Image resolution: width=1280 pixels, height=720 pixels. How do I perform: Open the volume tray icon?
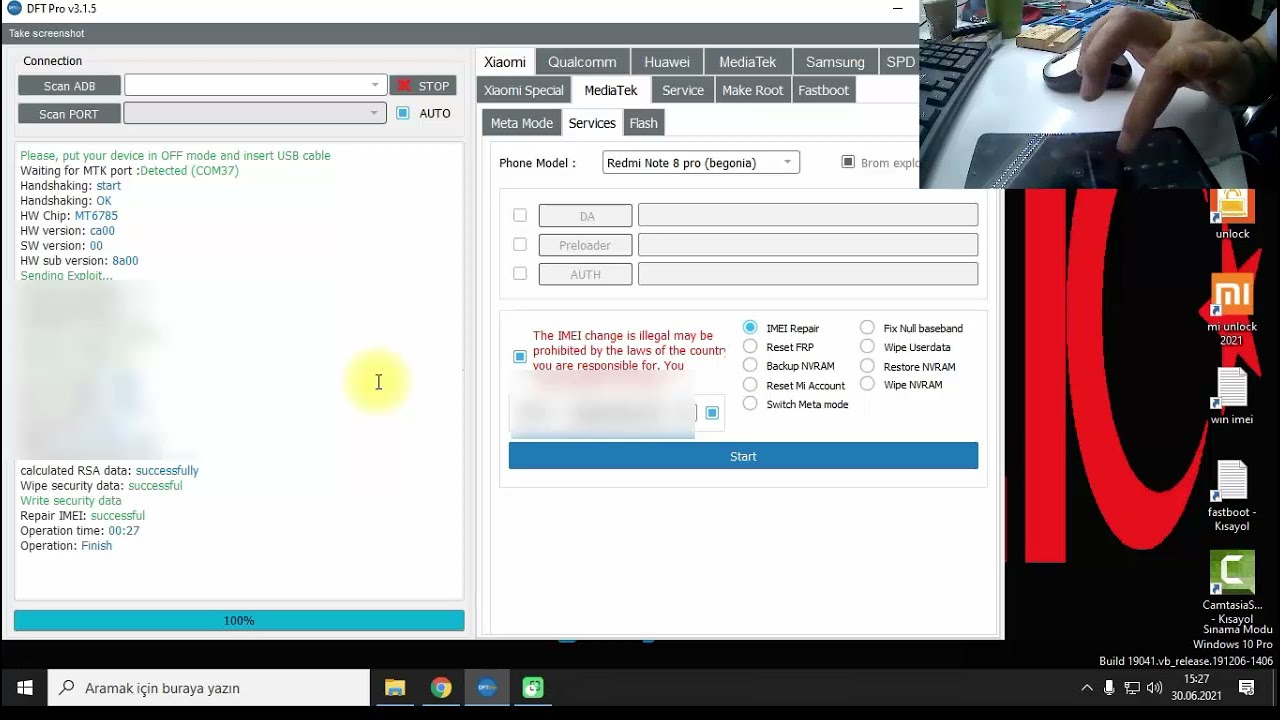[1155, 688]
